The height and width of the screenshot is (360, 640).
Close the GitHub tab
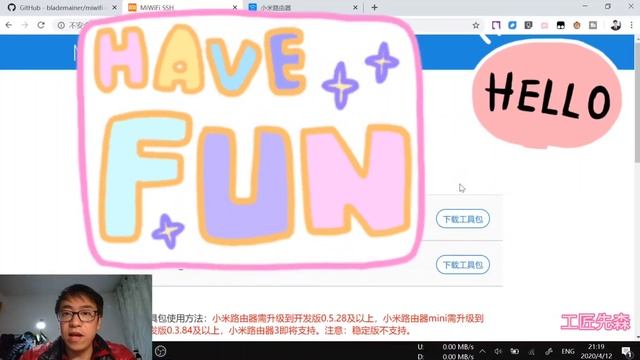[x=114, y=8]
